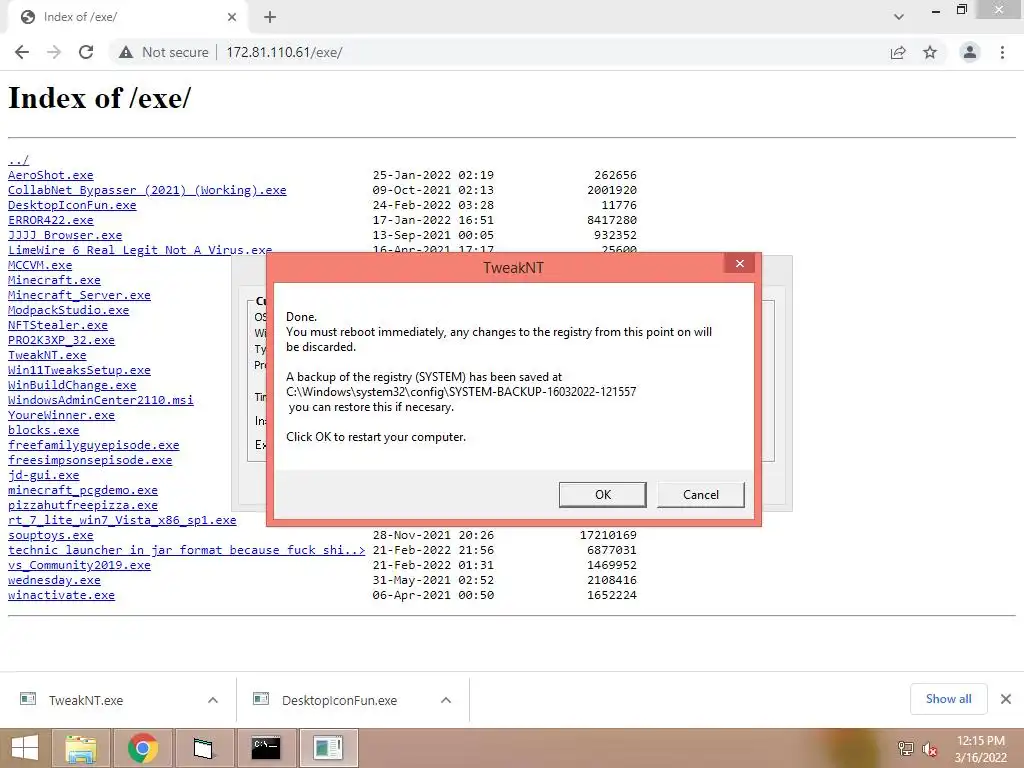Viewport: 1024px width, 768px height.
Task: Click the Minecraft.exe link
Action: click(54, 280)
